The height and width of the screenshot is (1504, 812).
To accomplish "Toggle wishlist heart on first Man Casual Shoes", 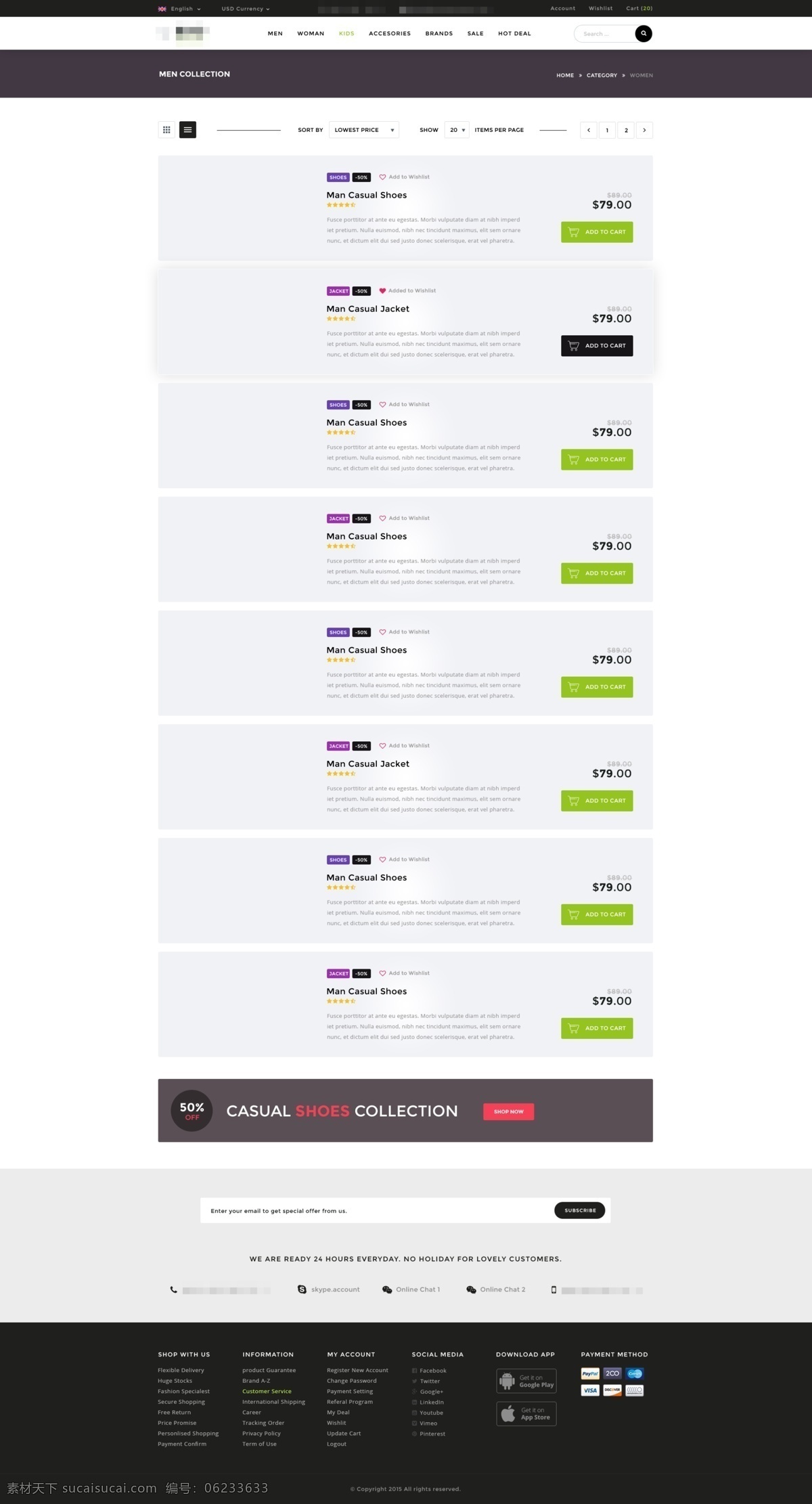I will click(382, 177).
